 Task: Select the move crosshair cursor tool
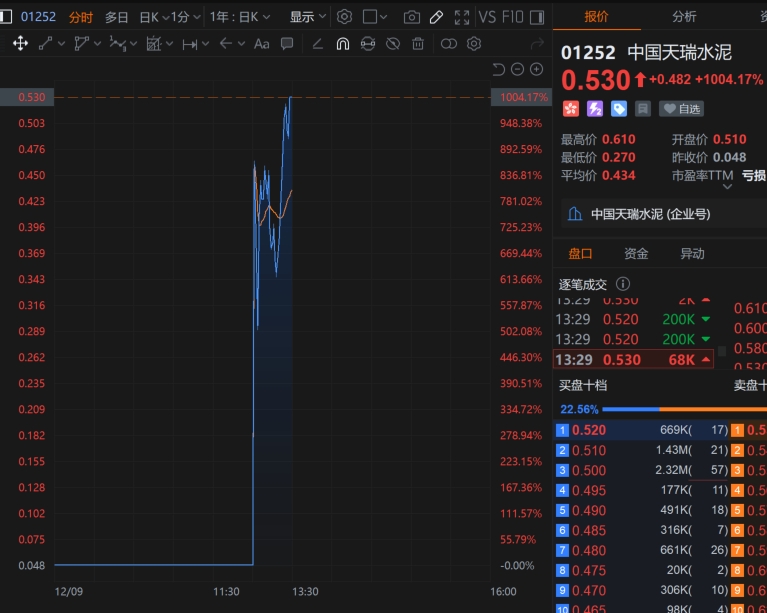tap(19, 44)
